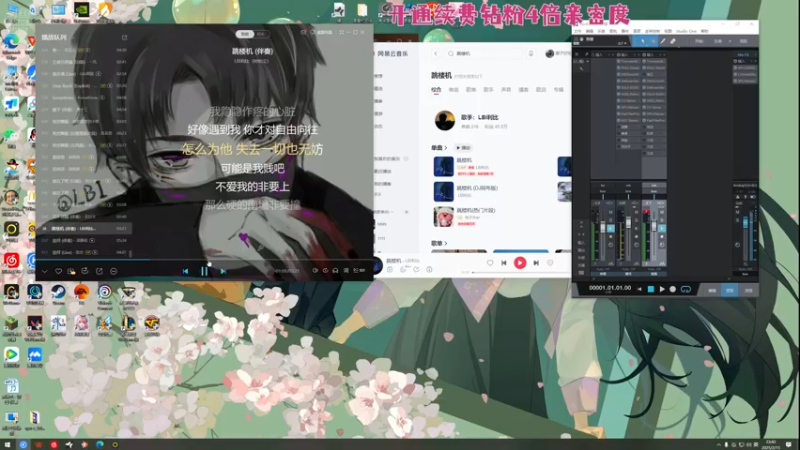Image resolution: width=800 pixels, height=450 pixels.
Task: Enter fullscreen in the lyrics player header
Action: (x=342, y=32)
